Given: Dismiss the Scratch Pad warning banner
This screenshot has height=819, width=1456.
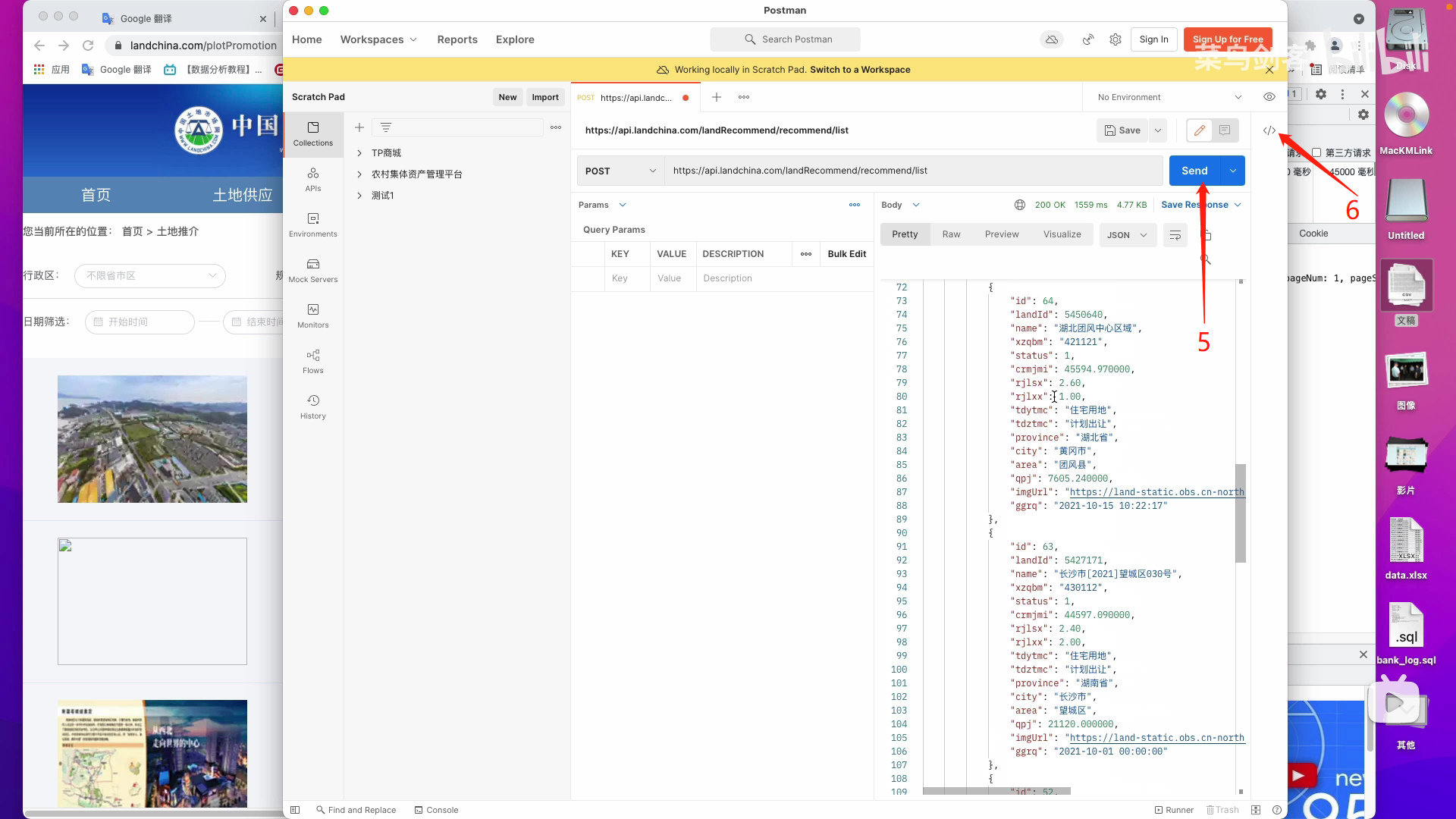Looking at the screenshot, I should [1269, 70].
